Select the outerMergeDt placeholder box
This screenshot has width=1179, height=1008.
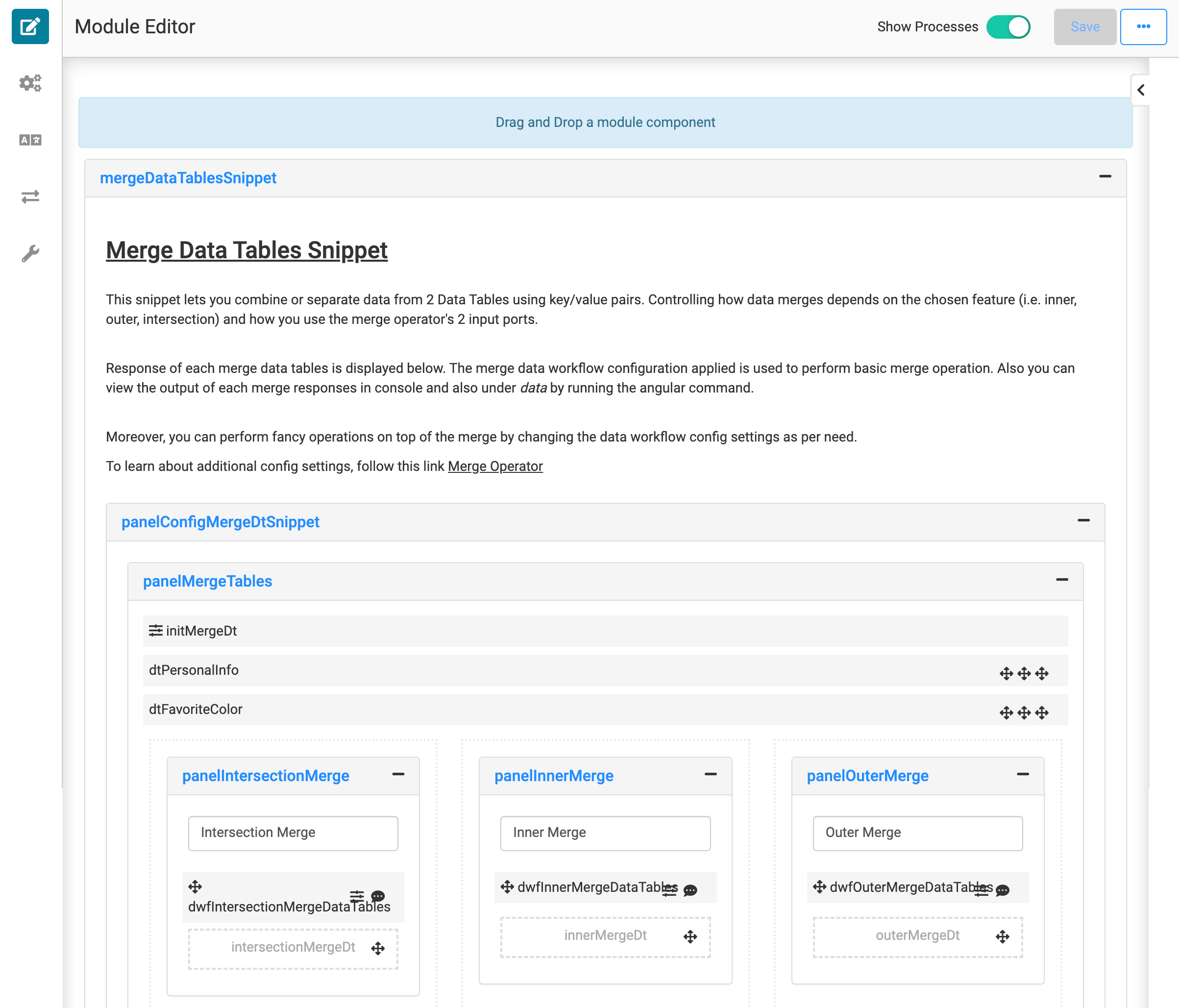pos(918,937)
